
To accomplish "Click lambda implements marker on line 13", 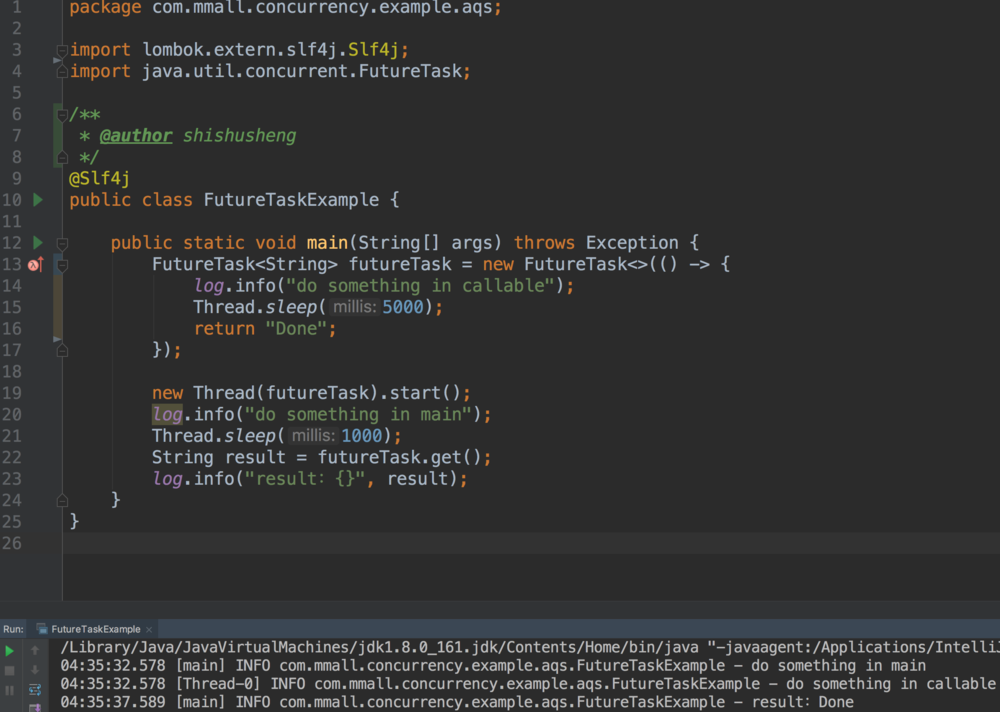I will (x=36, y=264).
